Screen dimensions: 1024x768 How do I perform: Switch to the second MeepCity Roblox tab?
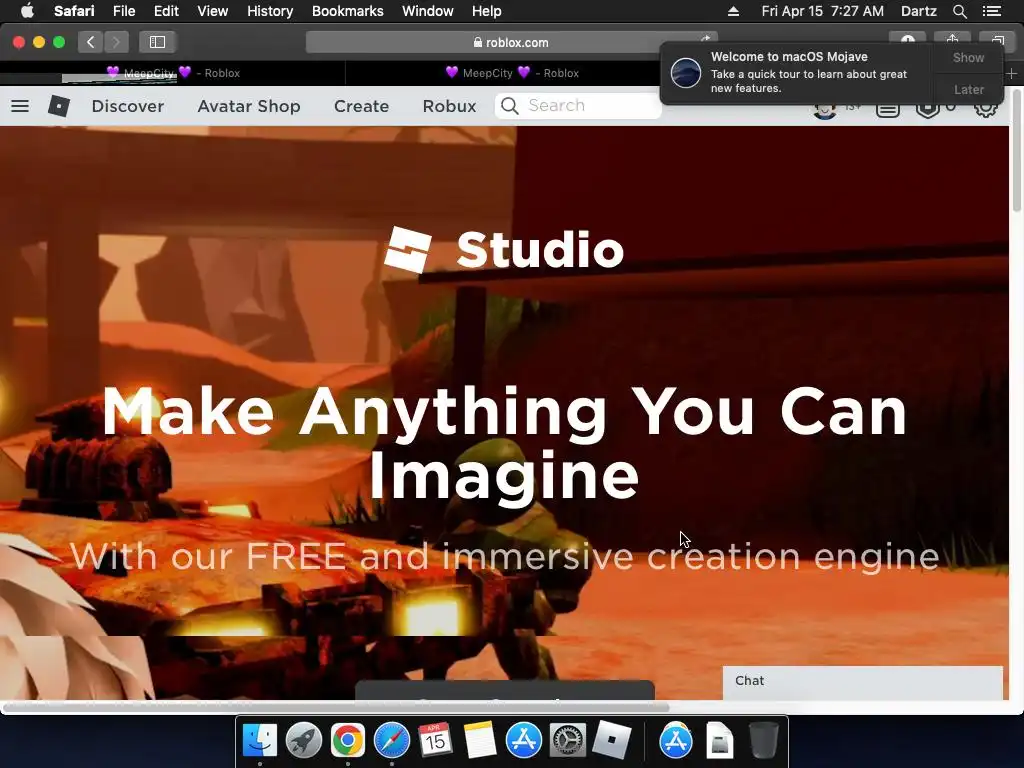[x=511, y=73]
